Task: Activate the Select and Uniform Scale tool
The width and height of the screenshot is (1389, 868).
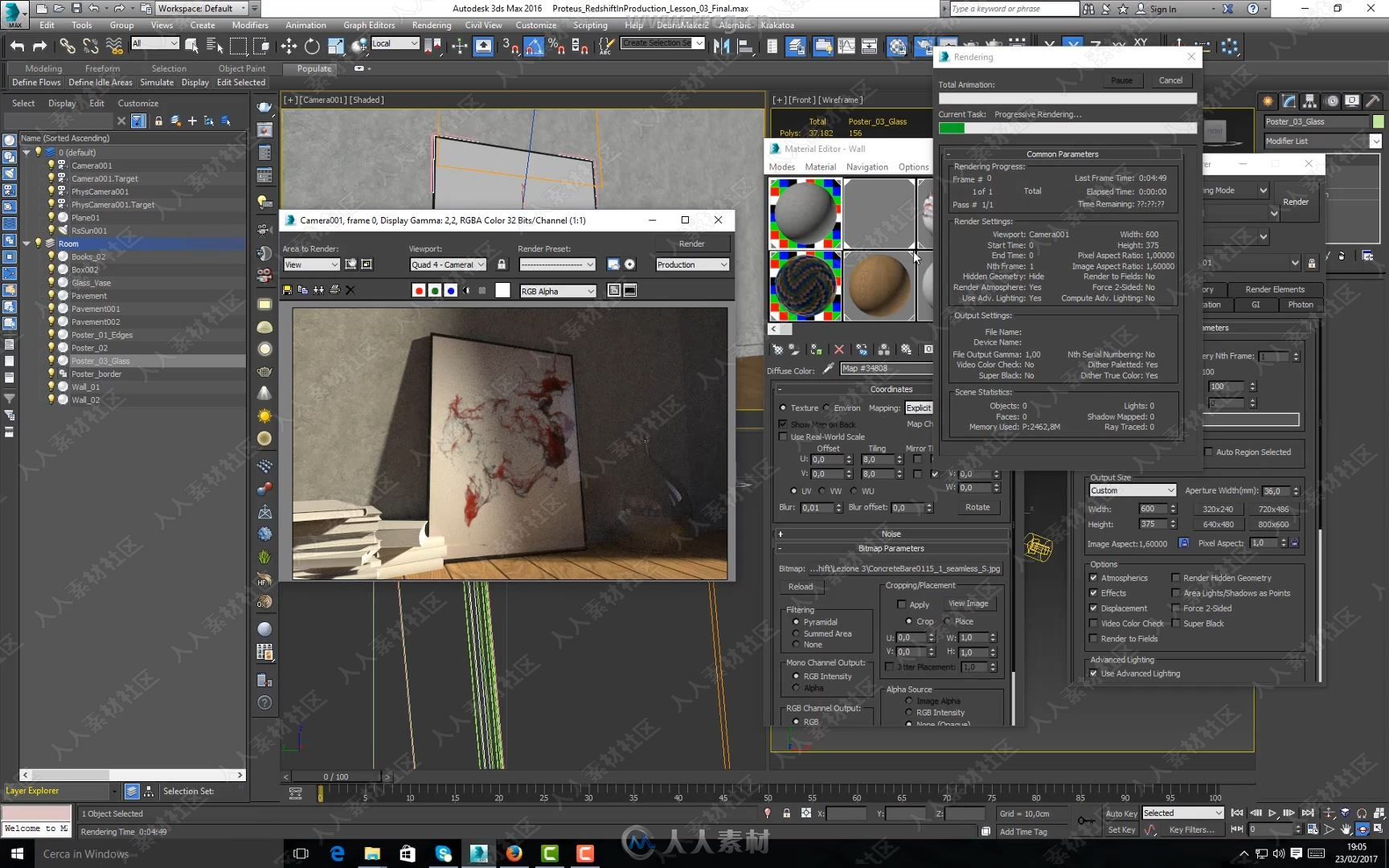Action: coord(335,47)
